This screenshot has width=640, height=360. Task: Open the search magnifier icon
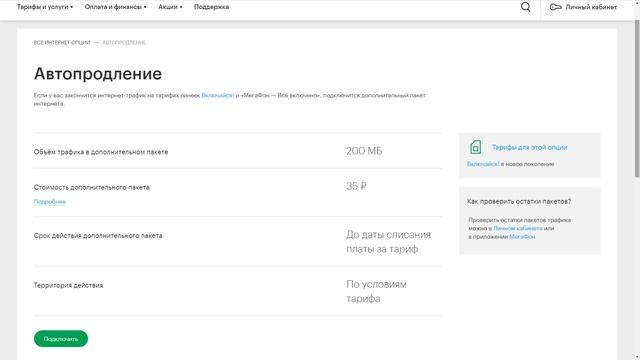[526, 7]
